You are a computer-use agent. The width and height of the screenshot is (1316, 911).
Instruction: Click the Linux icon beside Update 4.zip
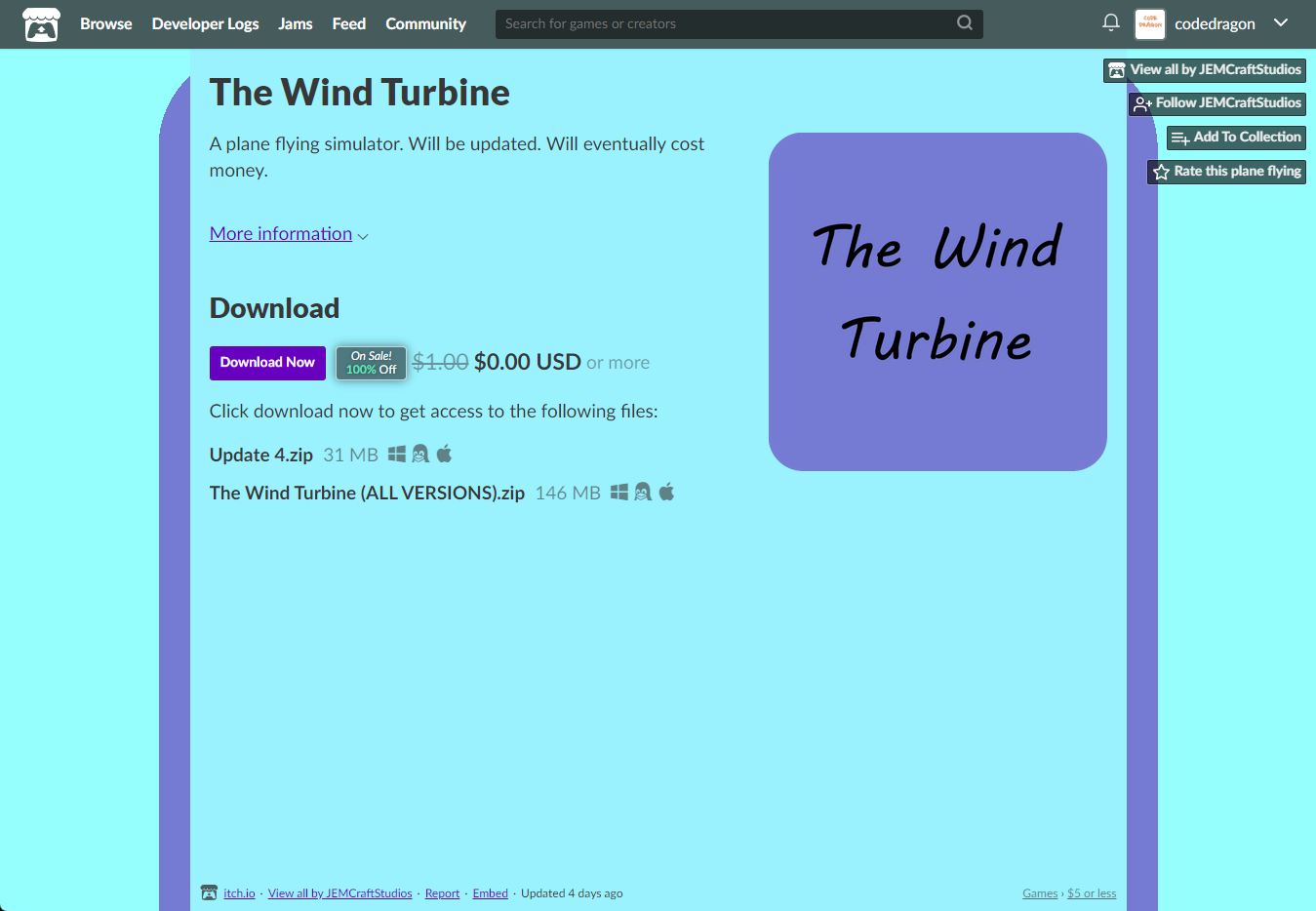(420, 454)
